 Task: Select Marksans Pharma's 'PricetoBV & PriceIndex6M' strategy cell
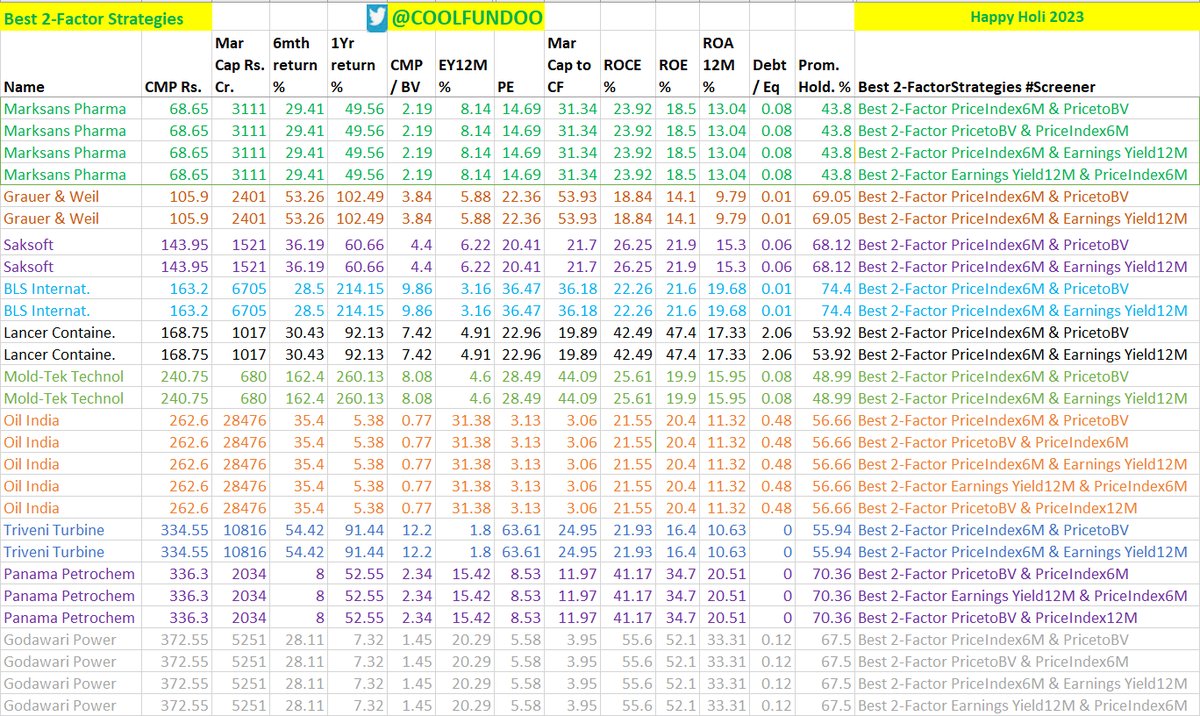click(1026, 130)
